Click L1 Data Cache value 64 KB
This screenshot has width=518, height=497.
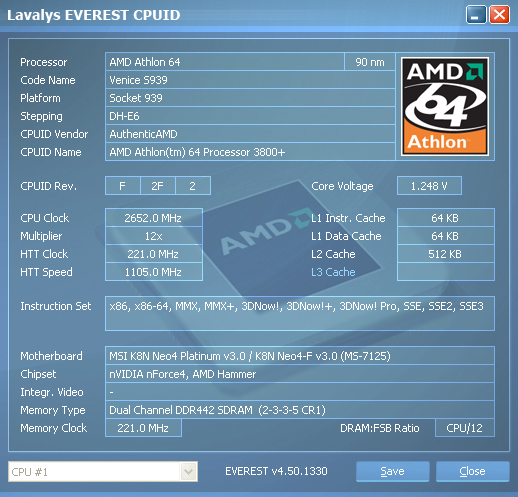click(x=446, y=236)
